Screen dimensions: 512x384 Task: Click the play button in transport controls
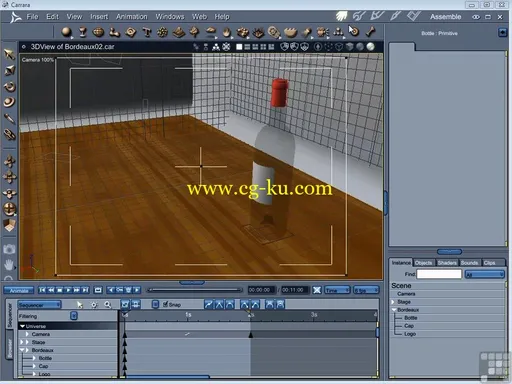point(68,290)
